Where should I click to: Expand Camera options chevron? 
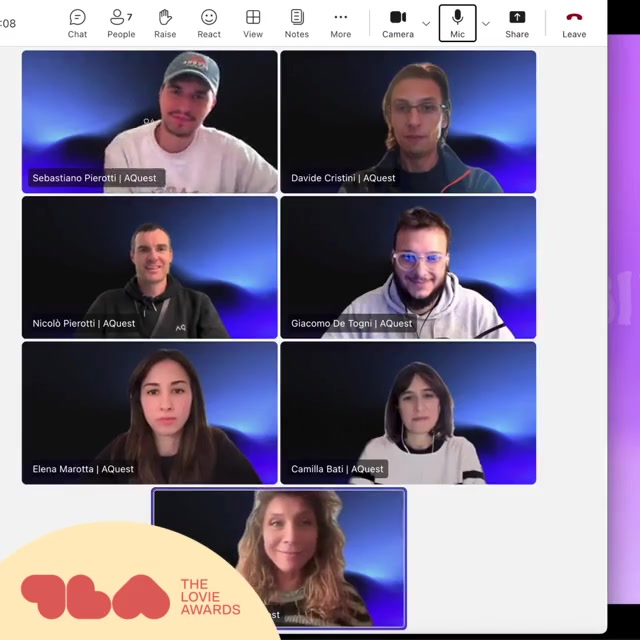point(426,24)
